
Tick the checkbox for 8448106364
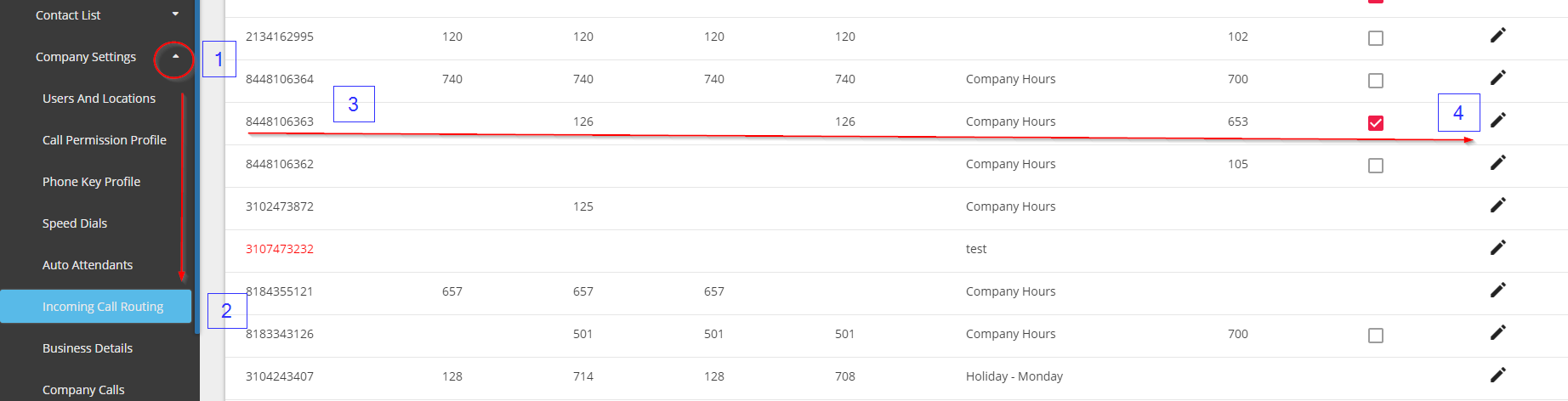click(1375, 81)
